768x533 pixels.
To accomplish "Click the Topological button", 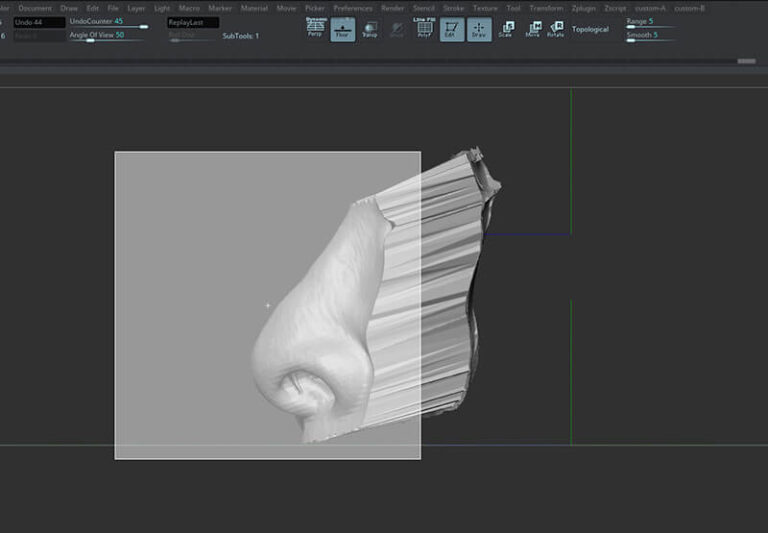I will (590, 29).
